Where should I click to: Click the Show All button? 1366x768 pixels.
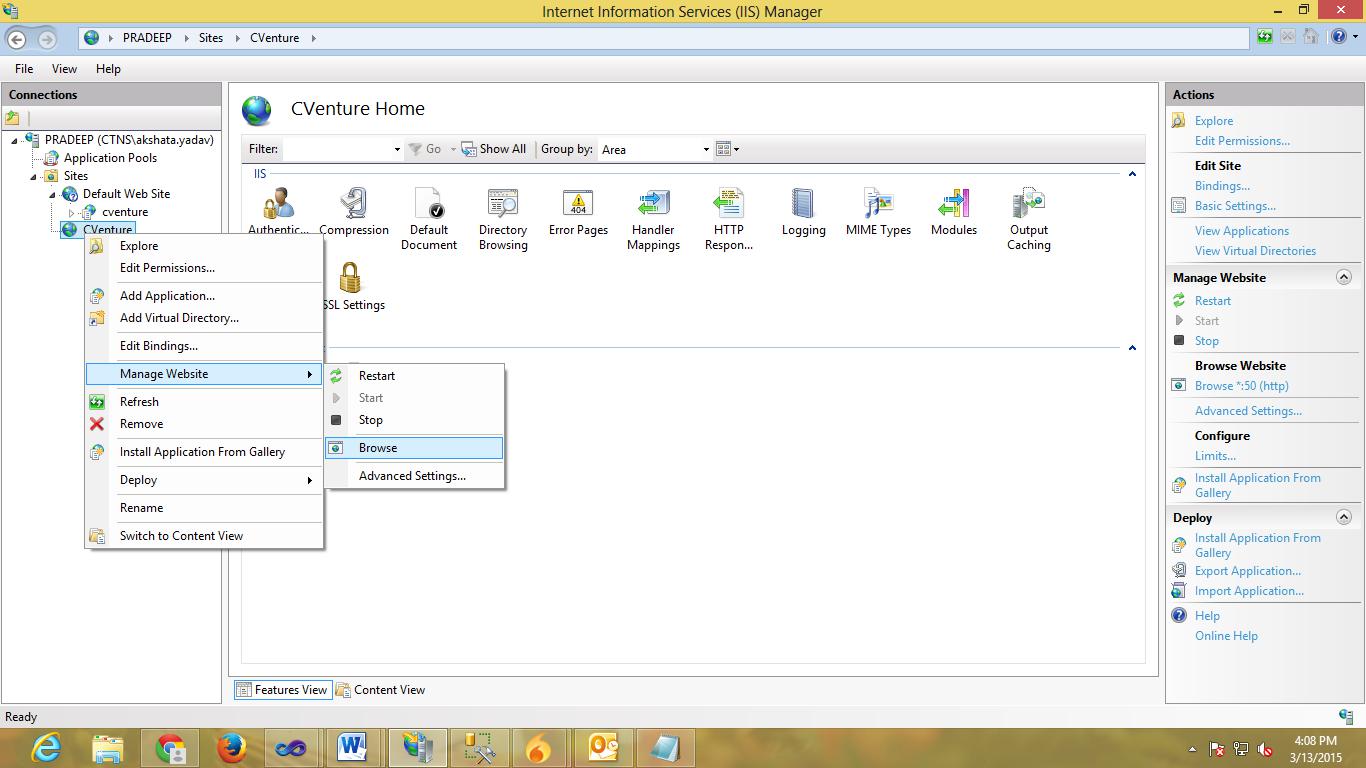[x=494, y=149]
